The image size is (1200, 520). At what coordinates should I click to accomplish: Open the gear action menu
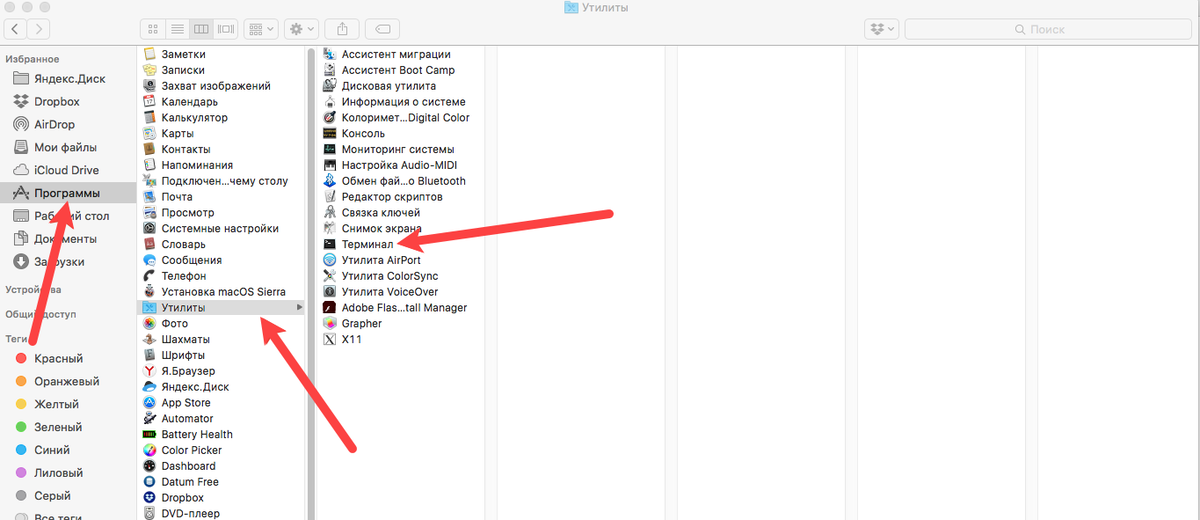(x=300, y=30)
